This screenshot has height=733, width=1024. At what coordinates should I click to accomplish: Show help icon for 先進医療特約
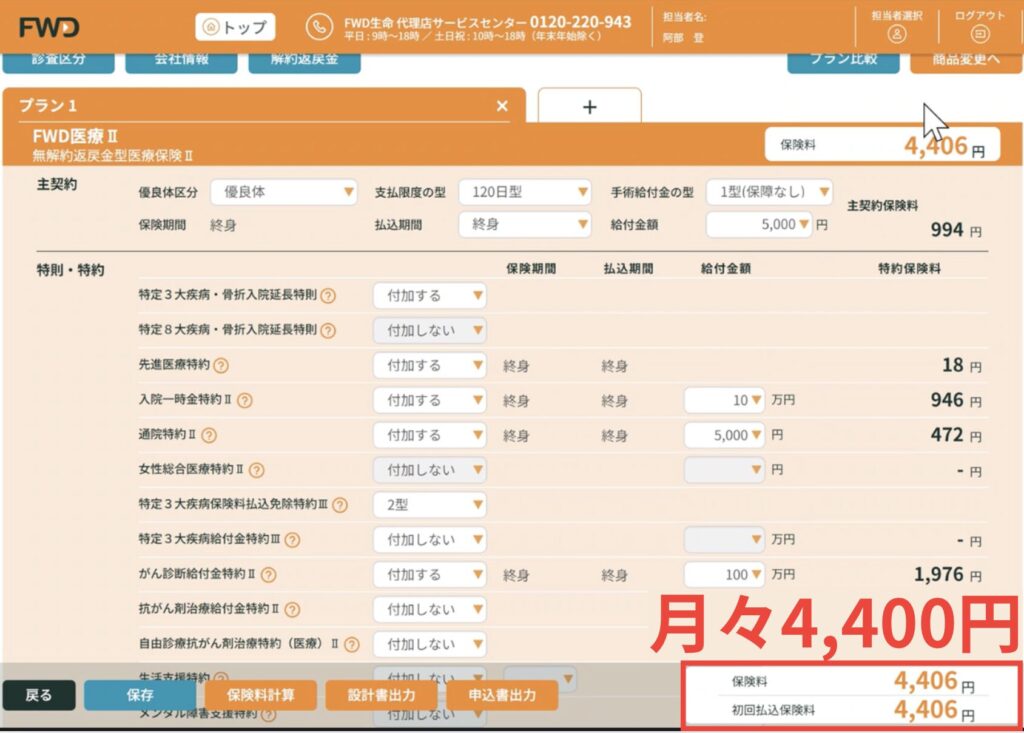click(221, 366)
